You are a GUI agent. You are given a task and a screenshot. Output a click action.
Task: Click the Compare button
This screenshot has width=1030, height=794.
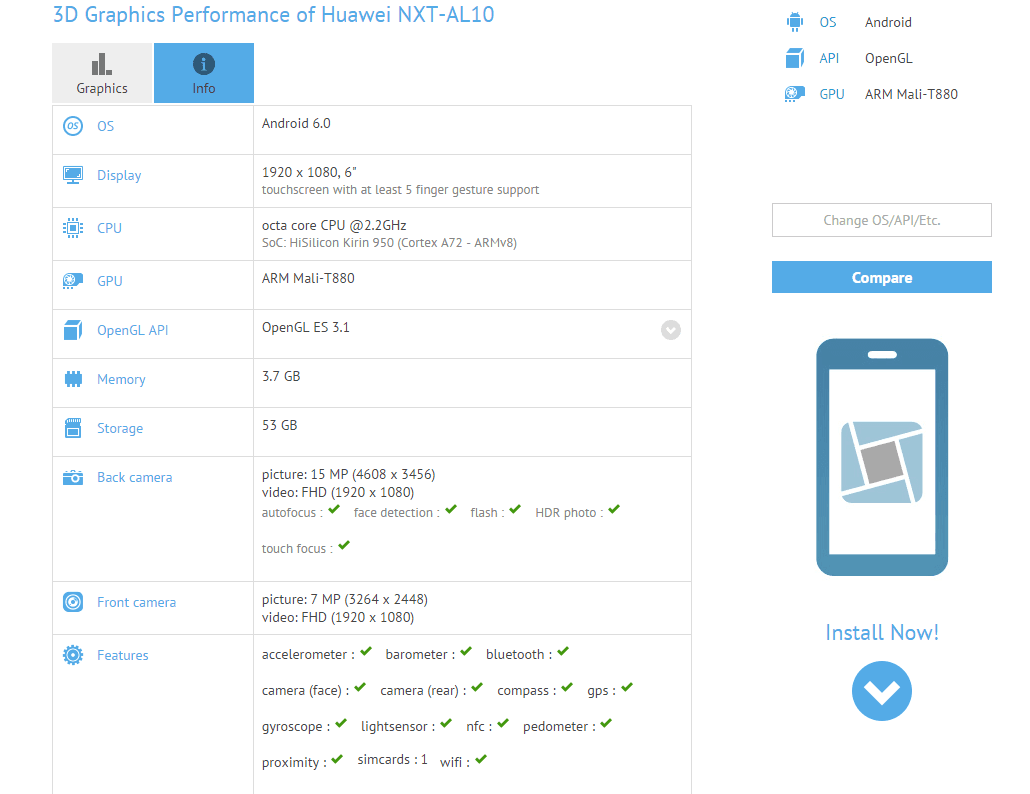click(x=882, y=277)
